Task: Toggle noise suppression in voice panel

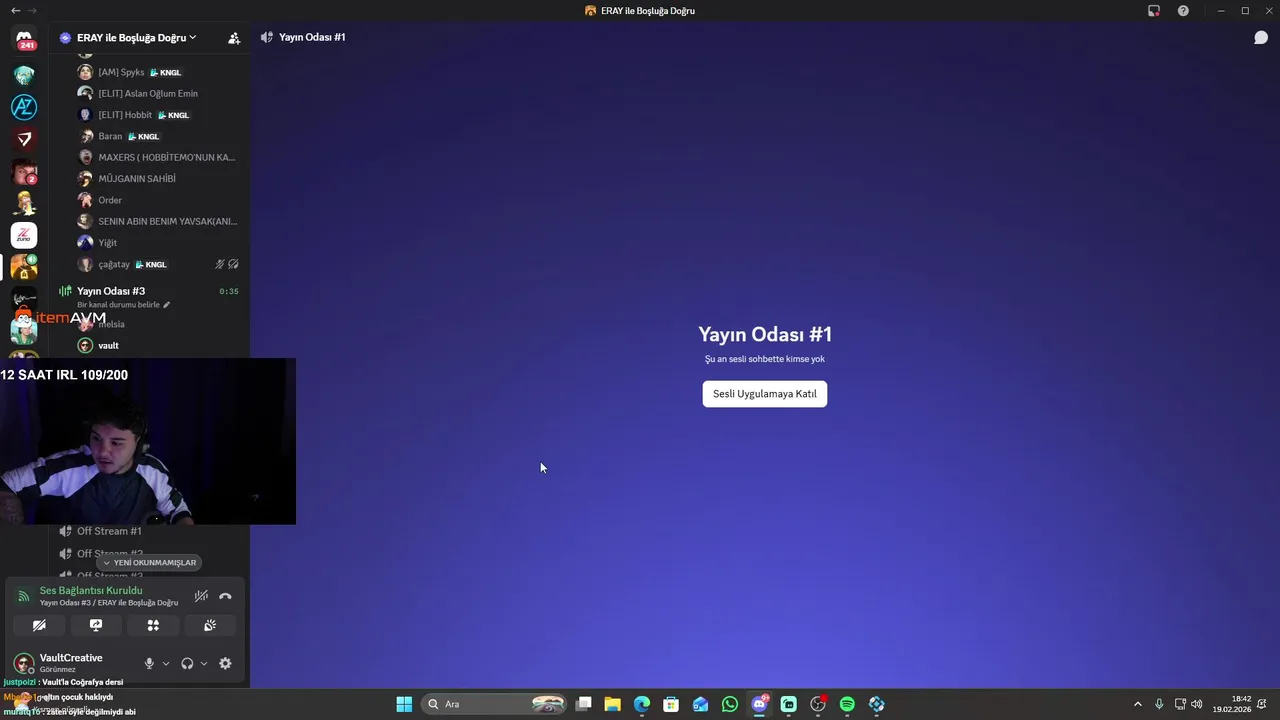Action: pyautogui.click(x=201, y=596)
